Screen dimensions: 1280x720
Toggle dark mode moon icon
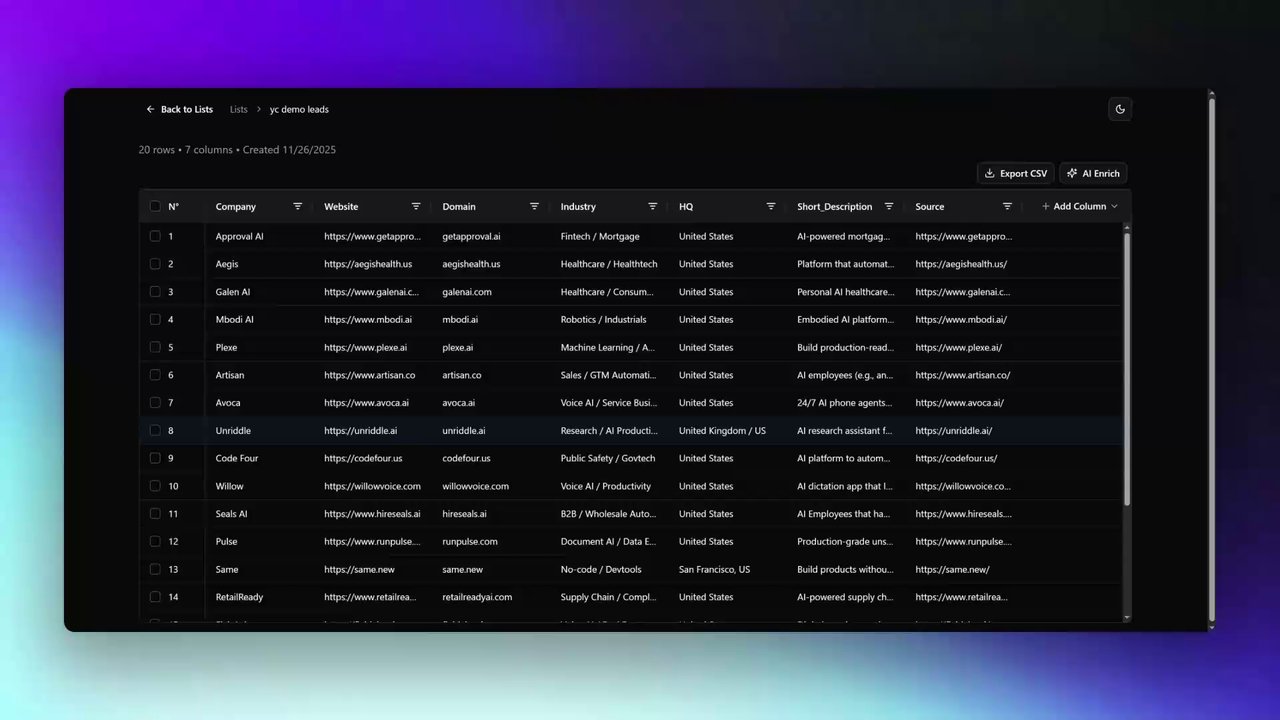pos(1120,109)
